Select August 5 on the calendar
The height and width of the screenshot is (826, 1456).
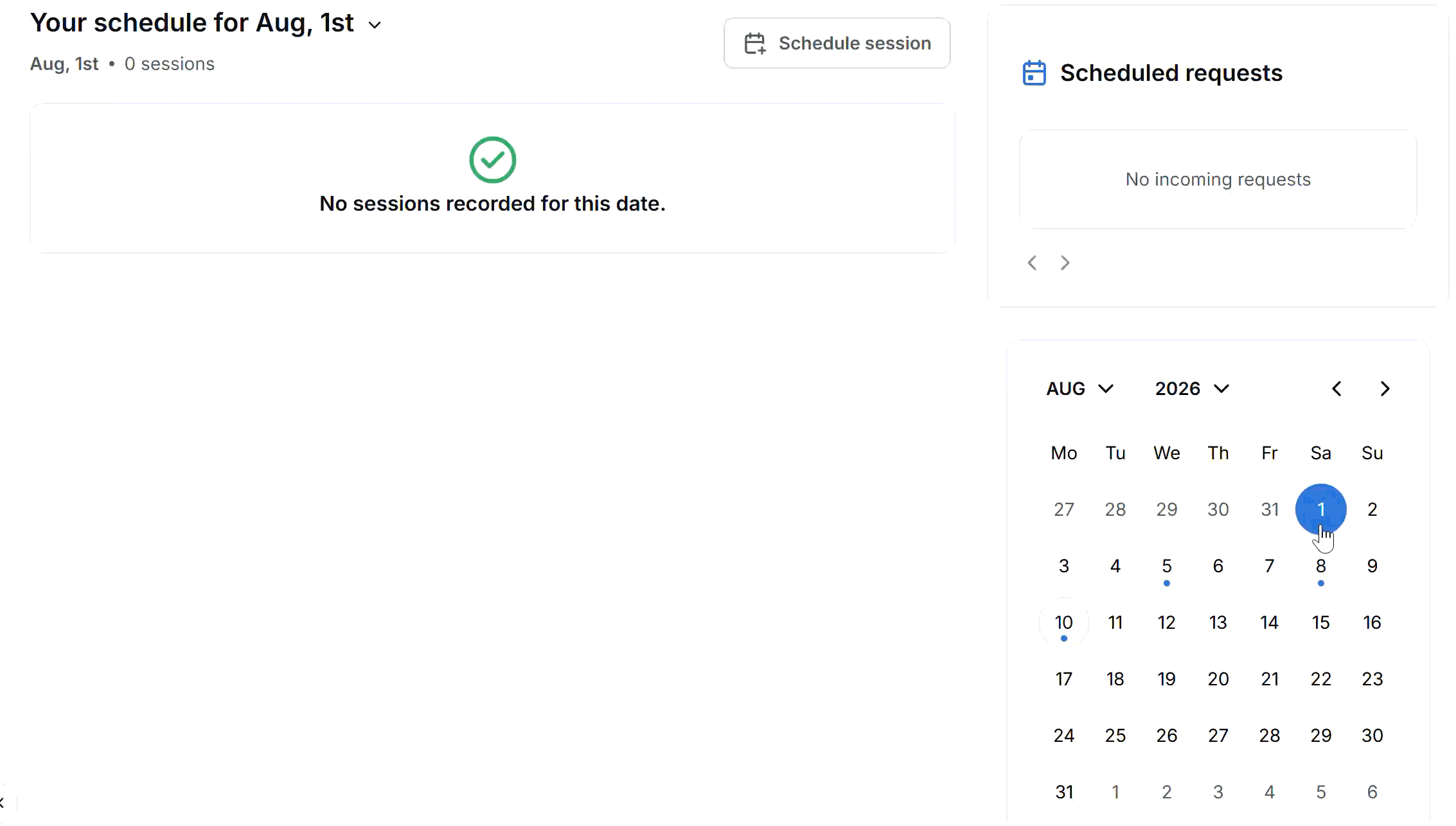(1167, 567)
